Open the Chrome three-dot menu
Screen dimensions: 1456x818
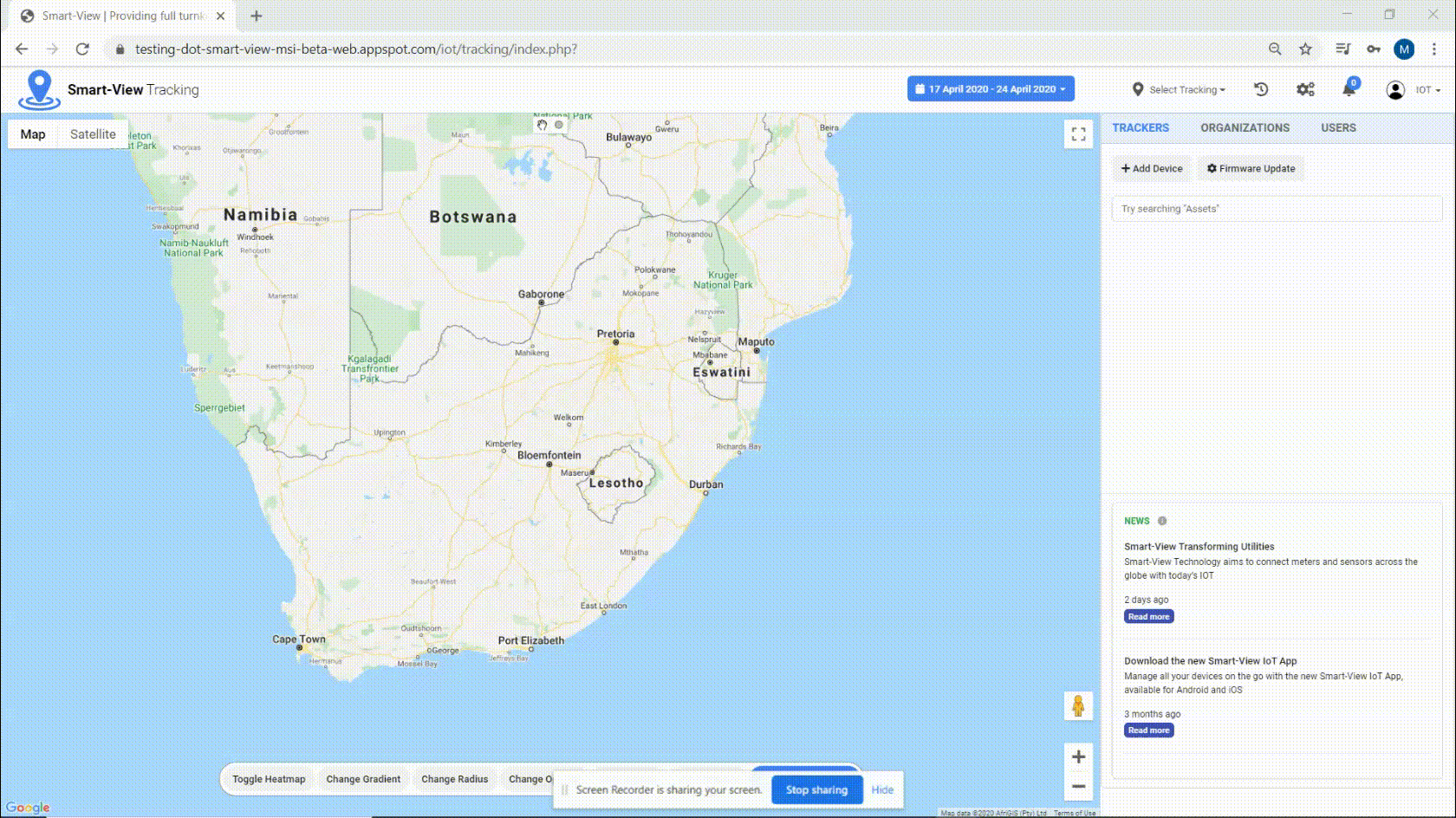[x=1434, y=49]
